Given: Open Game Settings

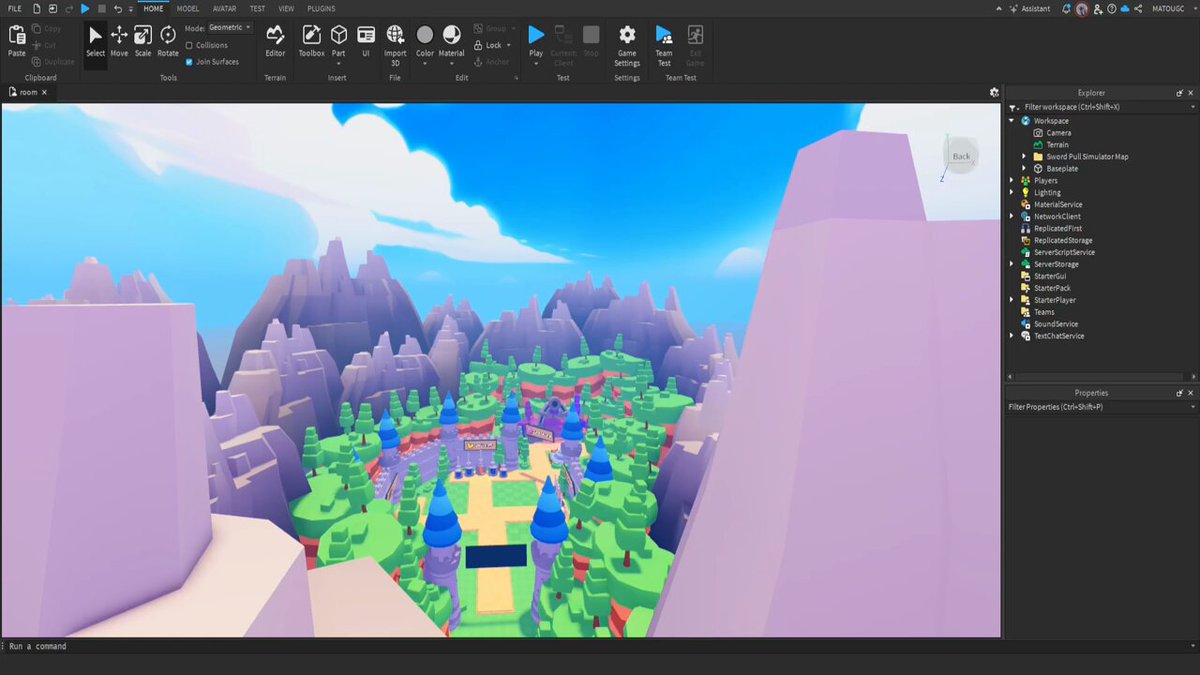Looking at the screenshot, I should point(627,45).
